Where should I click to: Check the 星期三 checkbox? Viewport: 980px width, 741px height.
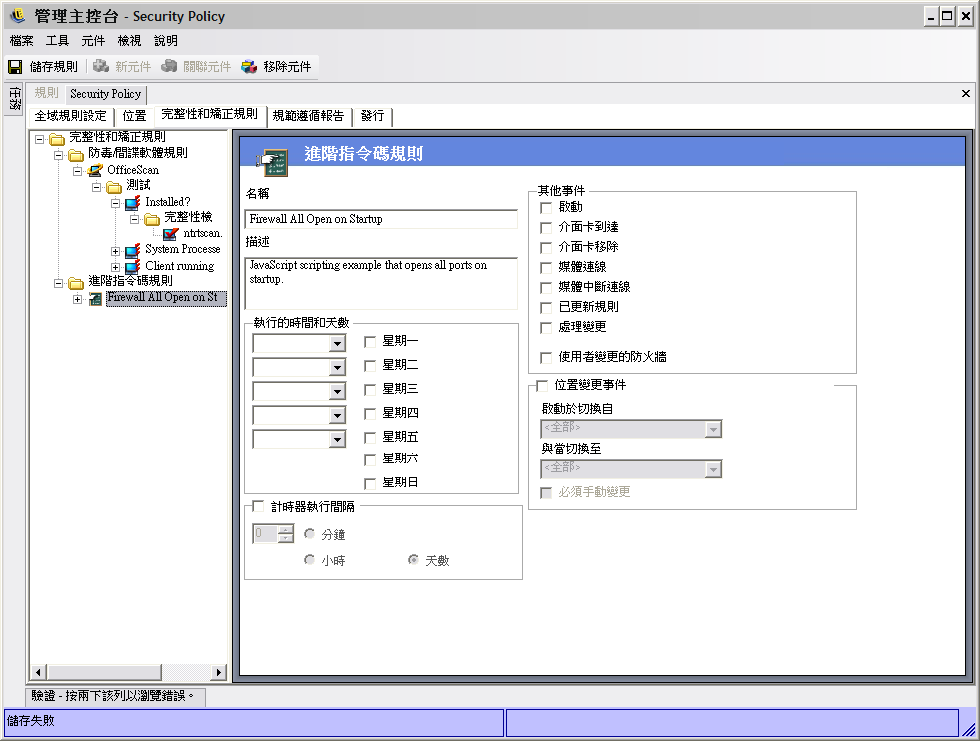(370, 390)
